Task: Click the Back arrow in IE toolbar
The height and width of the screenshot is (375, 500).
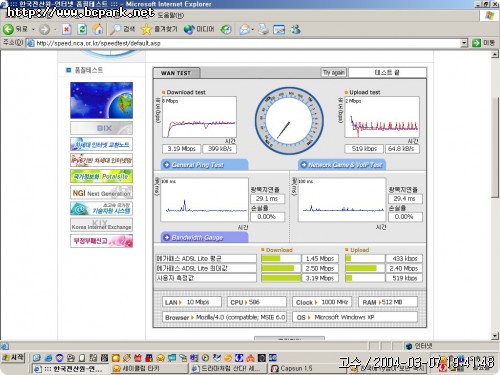Action: pyautogui.click(x=8, y=29)
